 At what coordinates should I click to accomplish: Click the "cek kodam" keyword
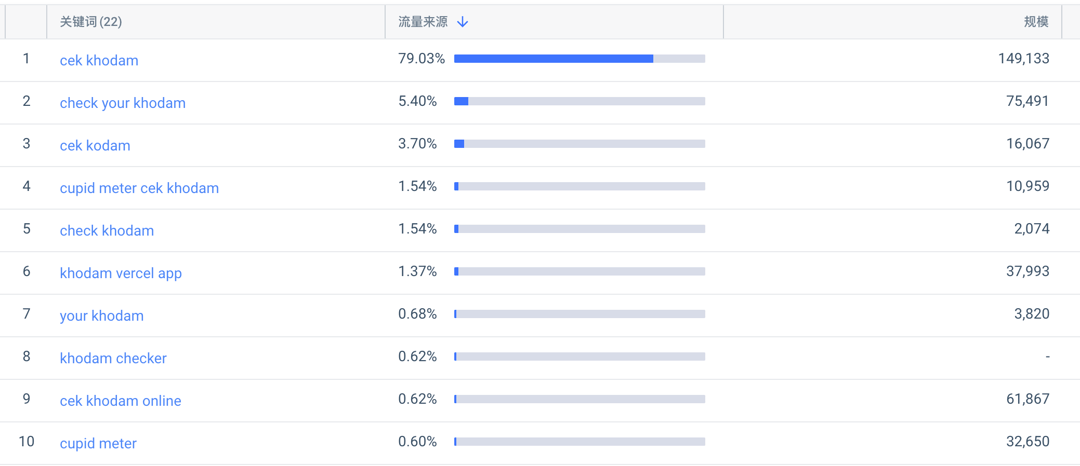point(95,145)
